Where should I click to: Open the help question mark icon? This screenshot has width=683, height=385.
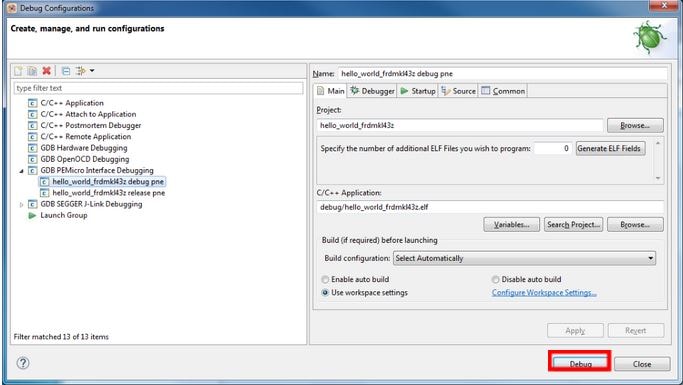[x=23, y=363]
